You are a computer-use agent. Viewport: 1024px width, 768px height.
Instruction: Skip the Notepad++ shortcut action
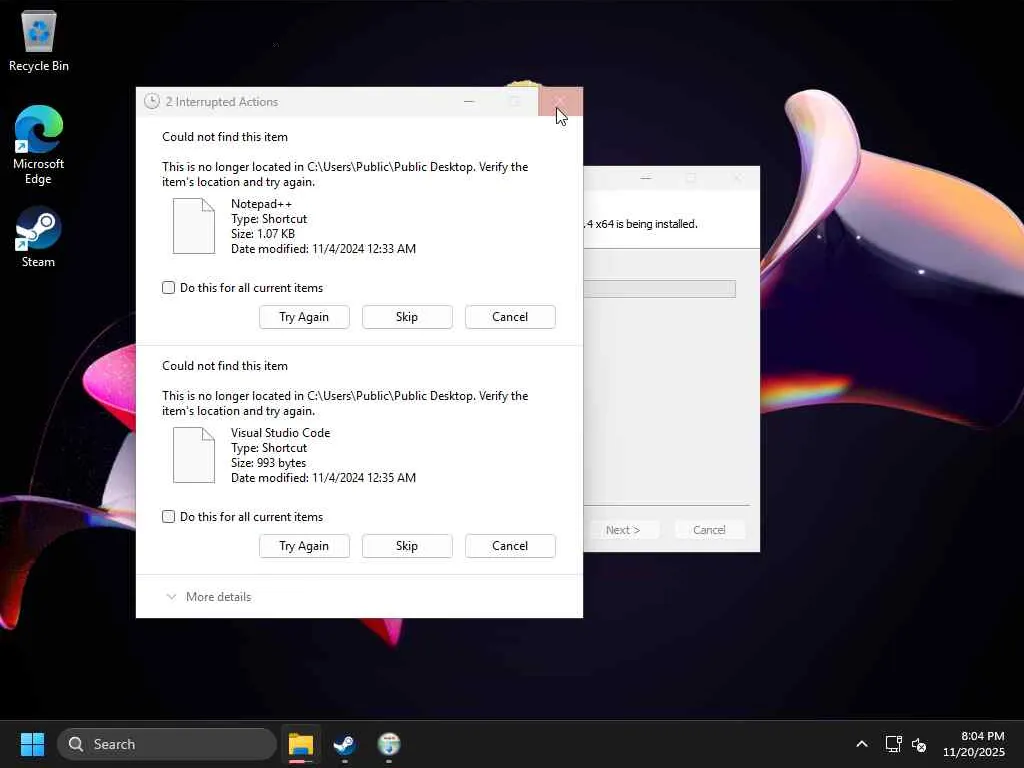point(407,317)
